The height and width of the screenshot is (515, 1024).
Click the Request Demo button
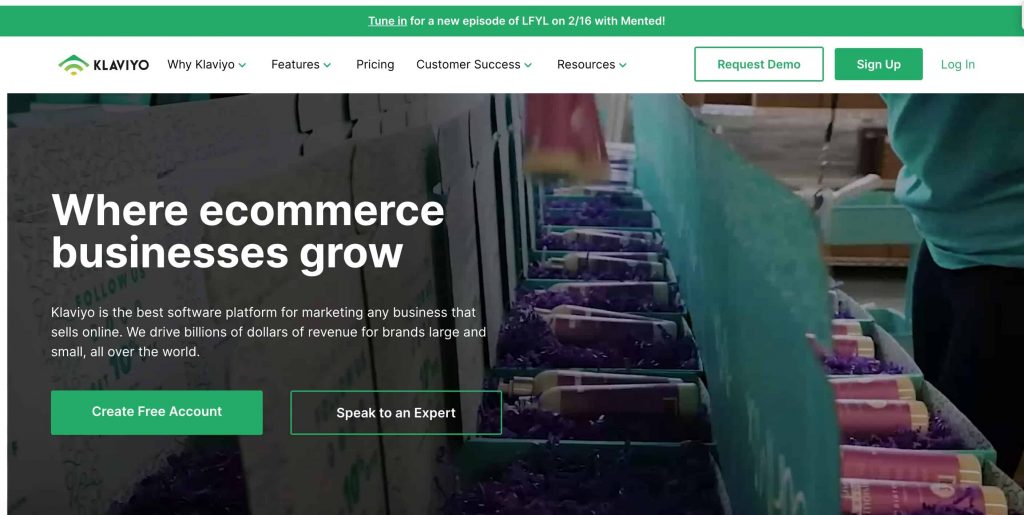[759, 64]
